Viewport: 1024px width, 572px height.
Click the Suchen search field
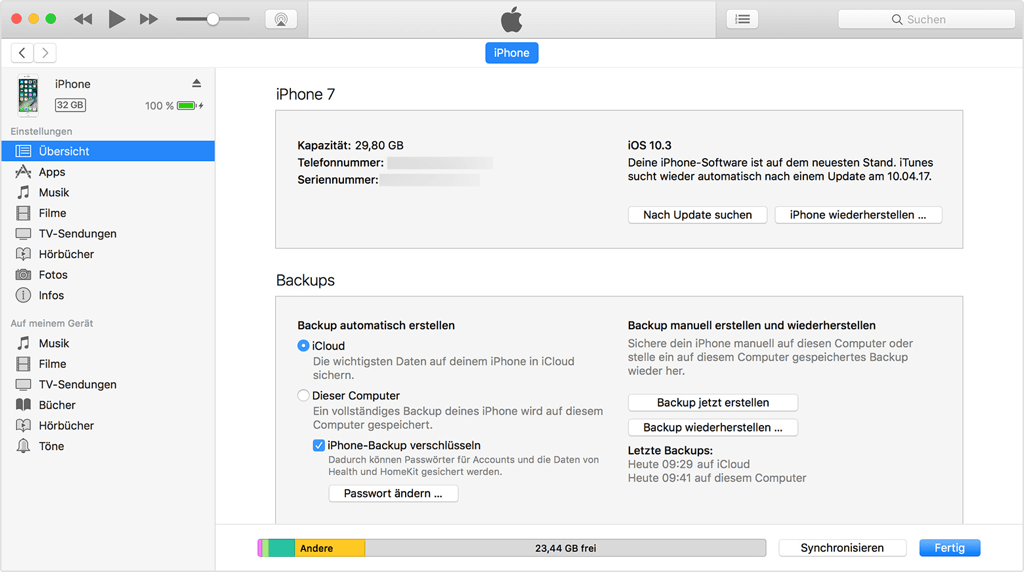click(x=926, y=20)
